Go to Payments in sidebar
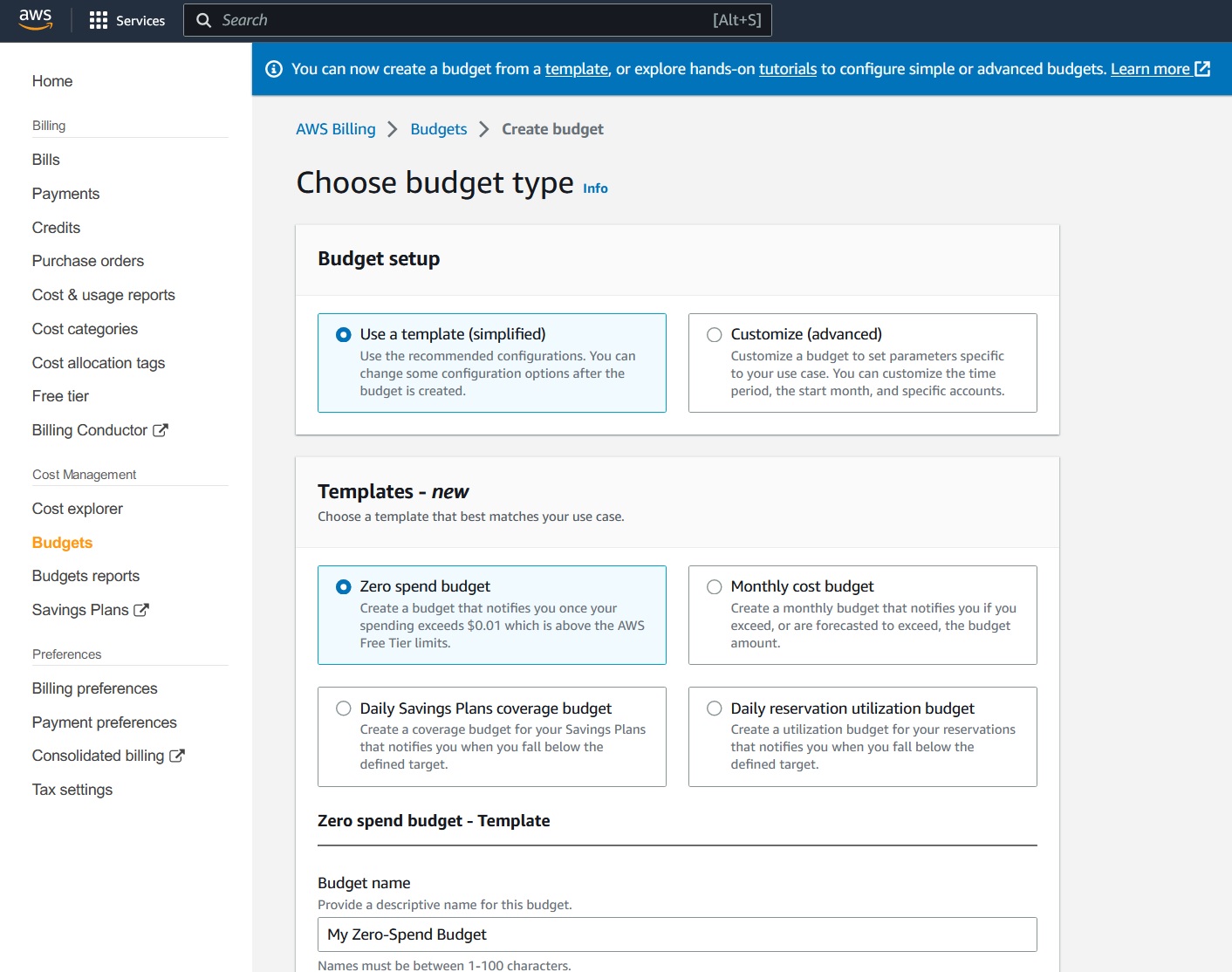 65,194
